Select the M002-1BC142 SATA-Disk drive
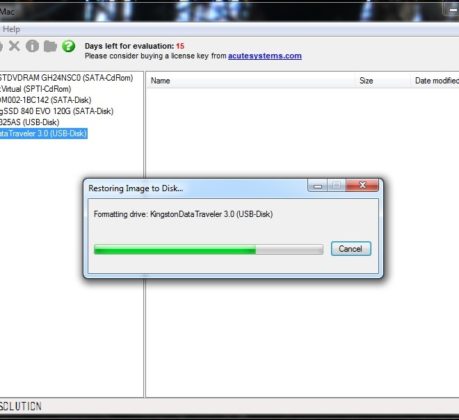 click(46, 100)
